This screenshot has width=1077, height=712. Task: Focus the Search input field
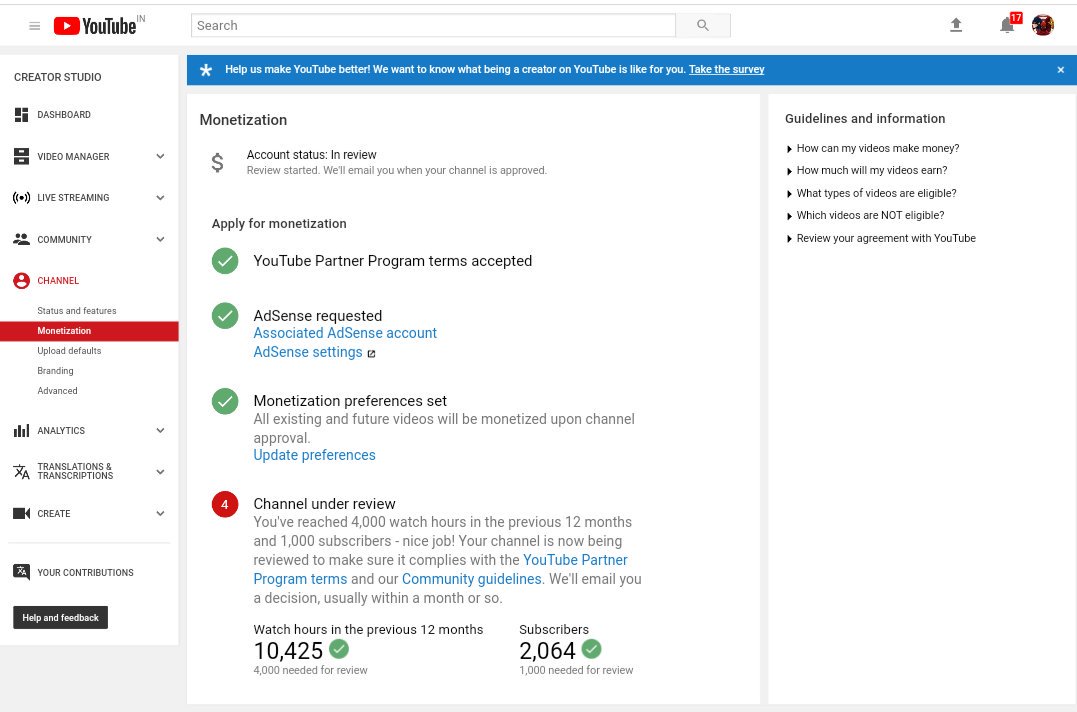[433, 25]
